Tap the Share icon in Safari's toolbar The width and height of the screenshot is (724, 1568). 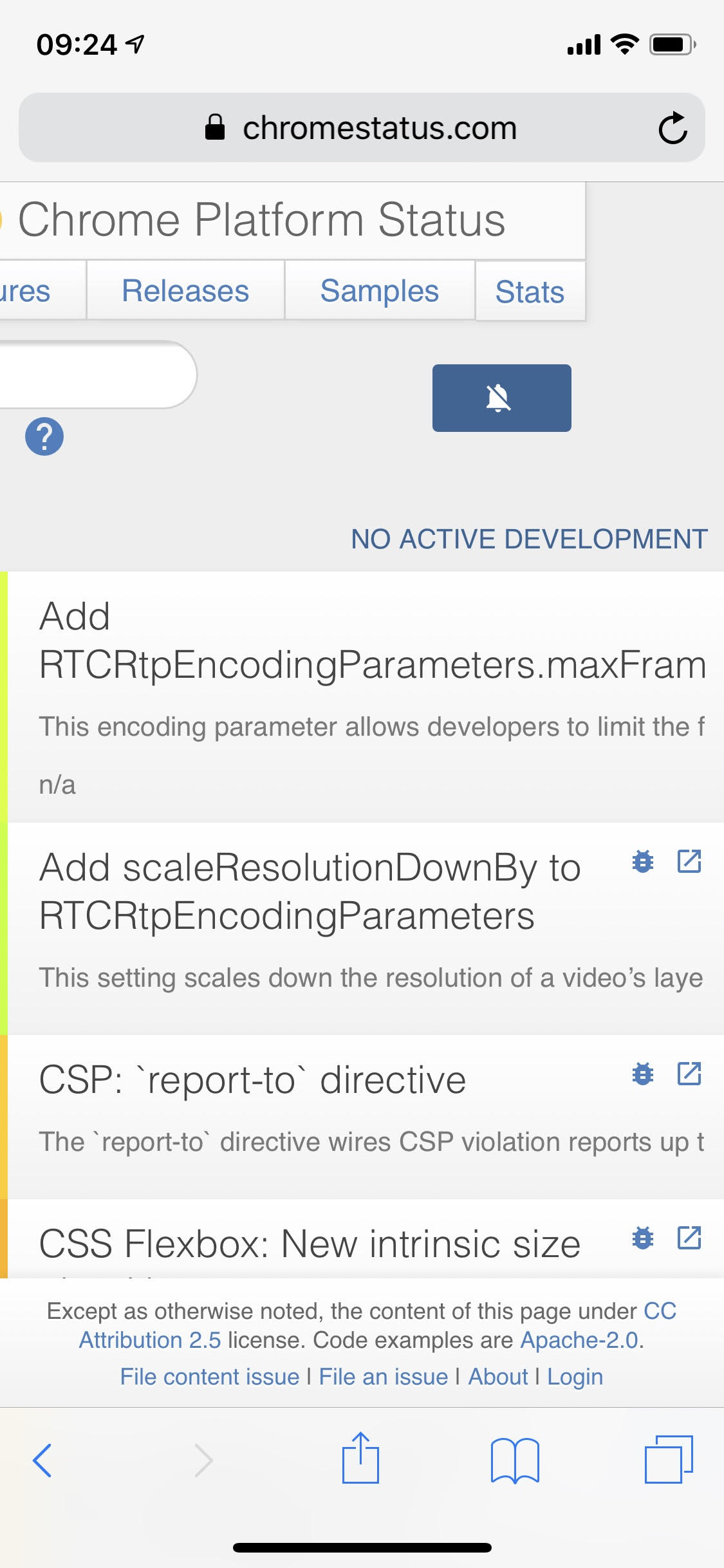pyautogui.click(x=362, y=1460)
